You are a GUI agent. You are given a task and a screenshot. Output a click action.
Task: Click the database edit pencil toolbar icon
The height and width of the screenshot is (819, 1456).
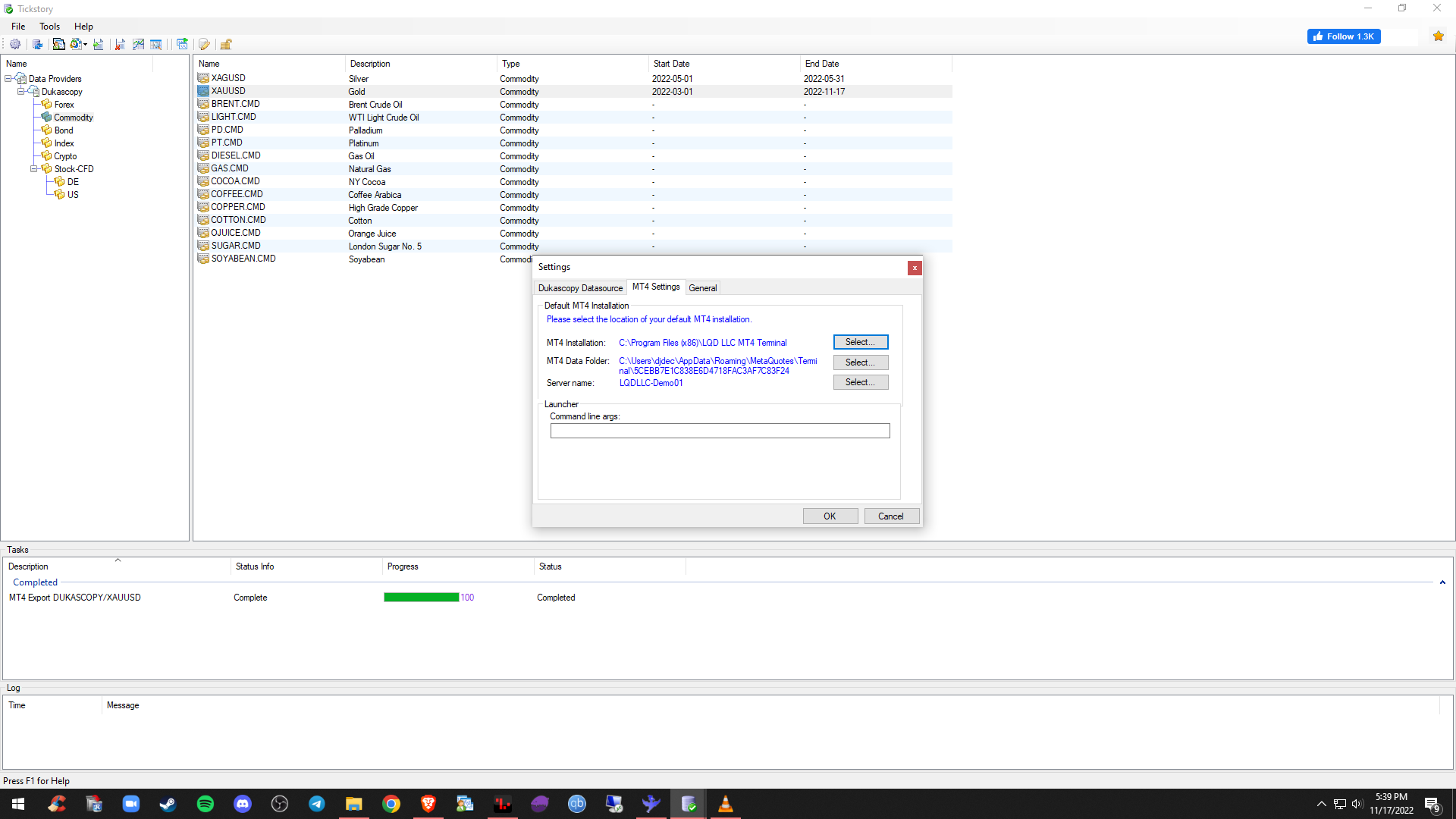(x=204, y=44)
